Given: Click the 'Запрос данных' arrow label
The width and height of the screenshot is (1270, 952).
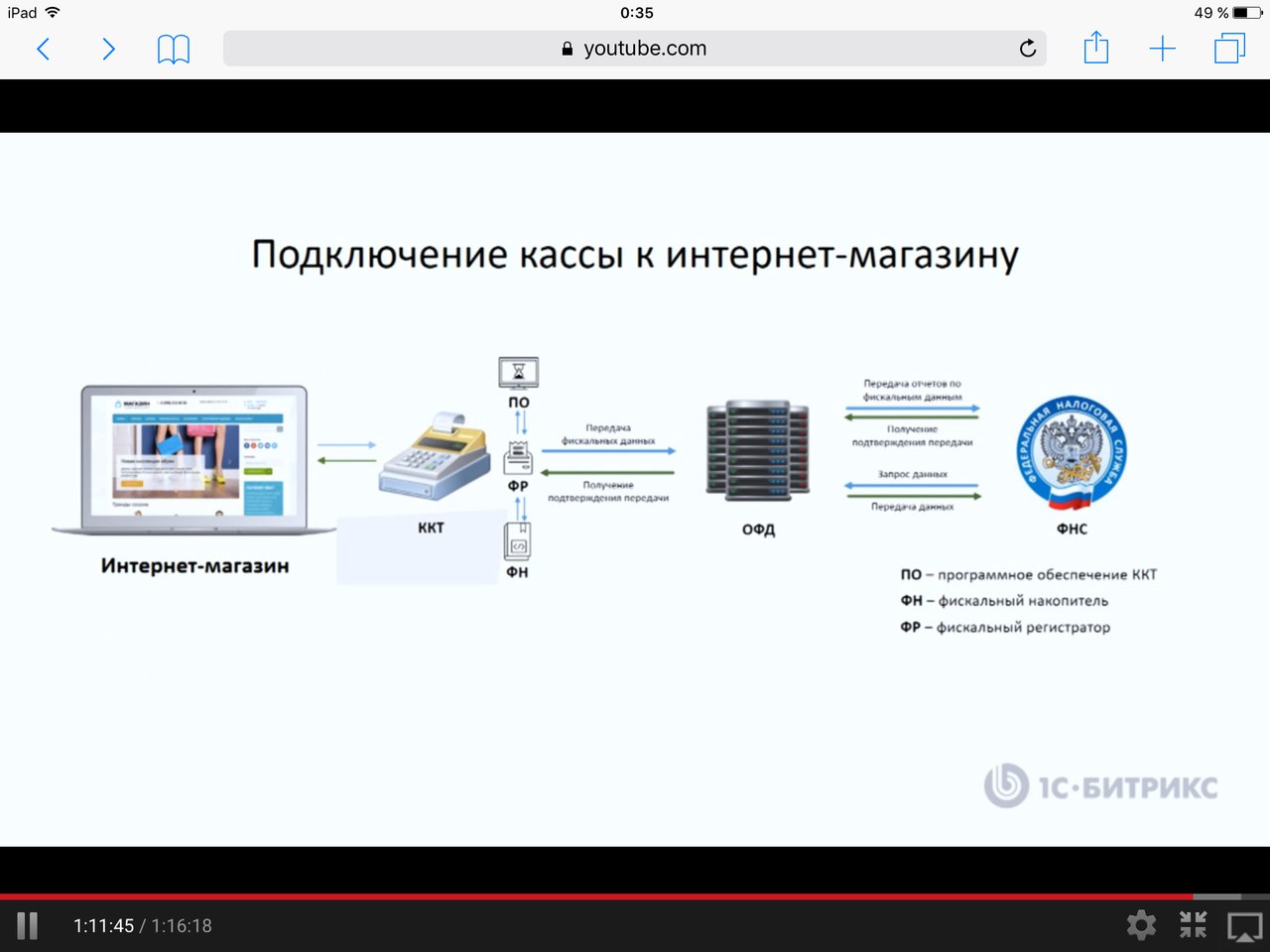Looking at the screenshot, I should pyautogui.click(x=912, y=474).
